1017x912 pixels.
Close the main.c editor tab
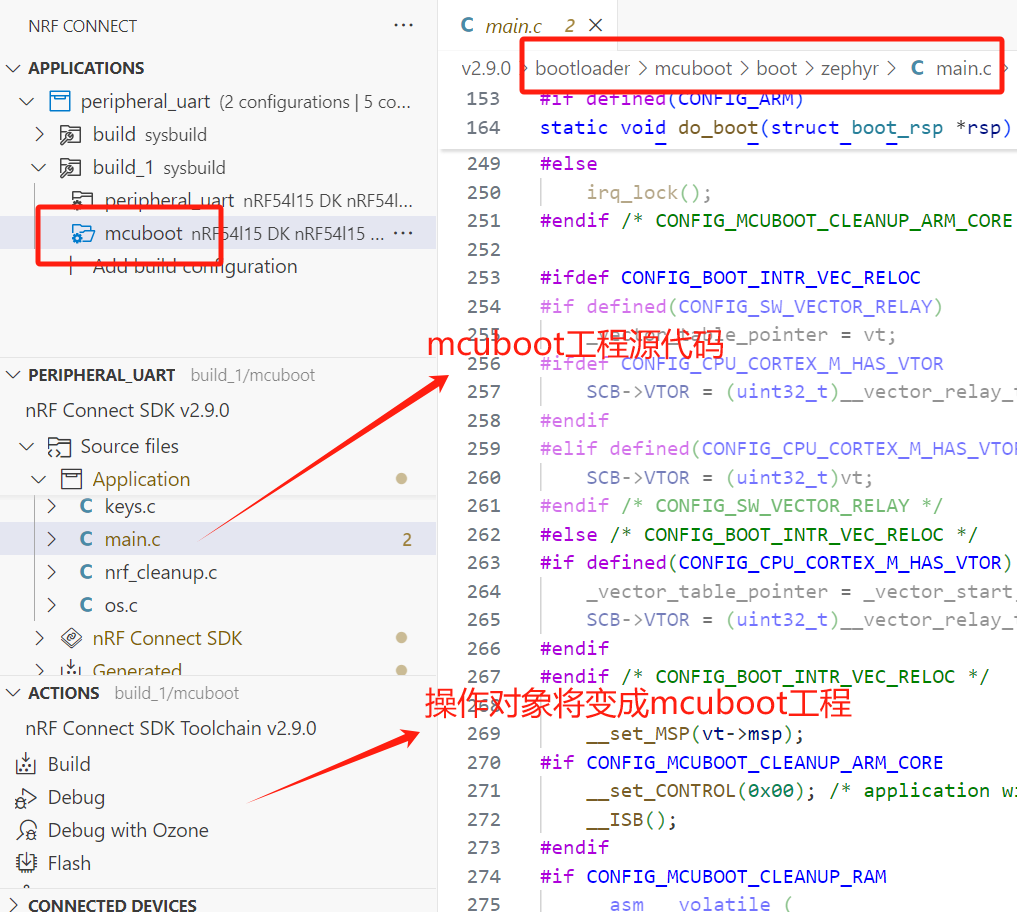(x=595, y=25)
